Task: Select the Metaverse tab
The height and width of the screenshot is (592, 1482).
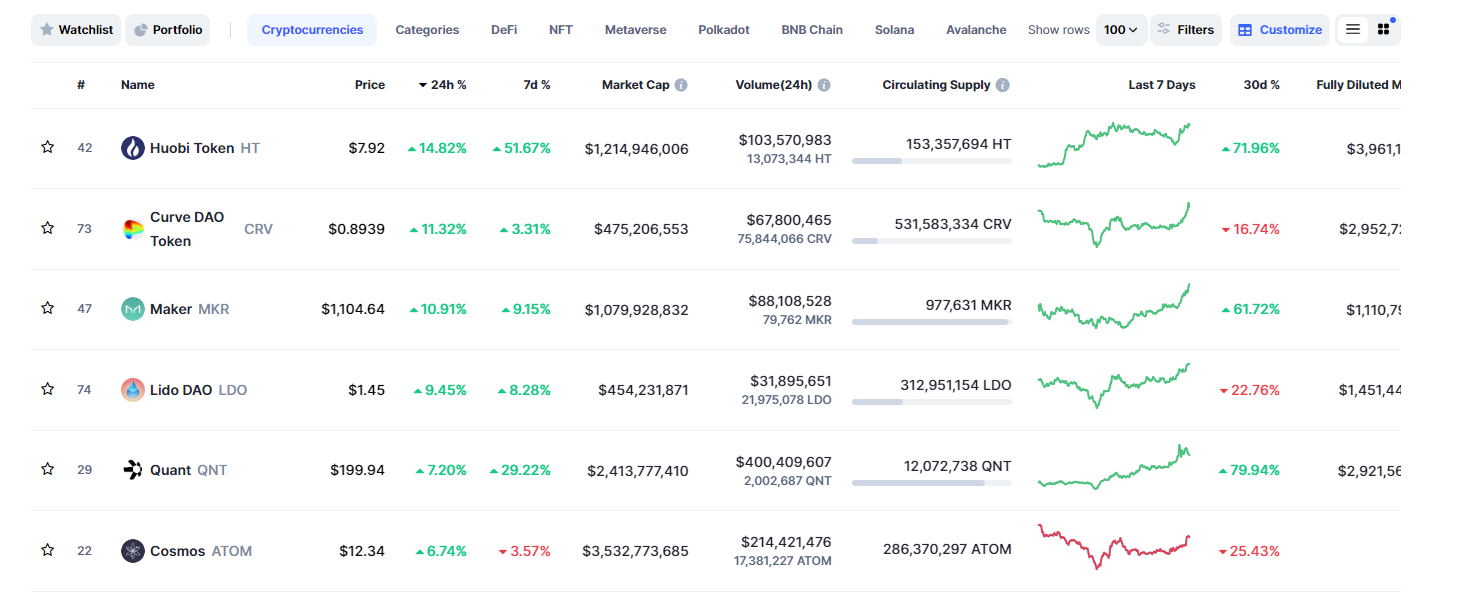Action: 635,30
